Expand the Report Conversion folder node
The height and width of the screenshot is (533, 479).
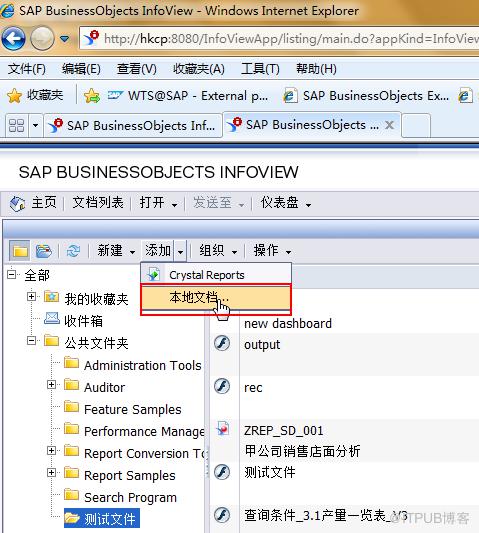pos(51,450)
